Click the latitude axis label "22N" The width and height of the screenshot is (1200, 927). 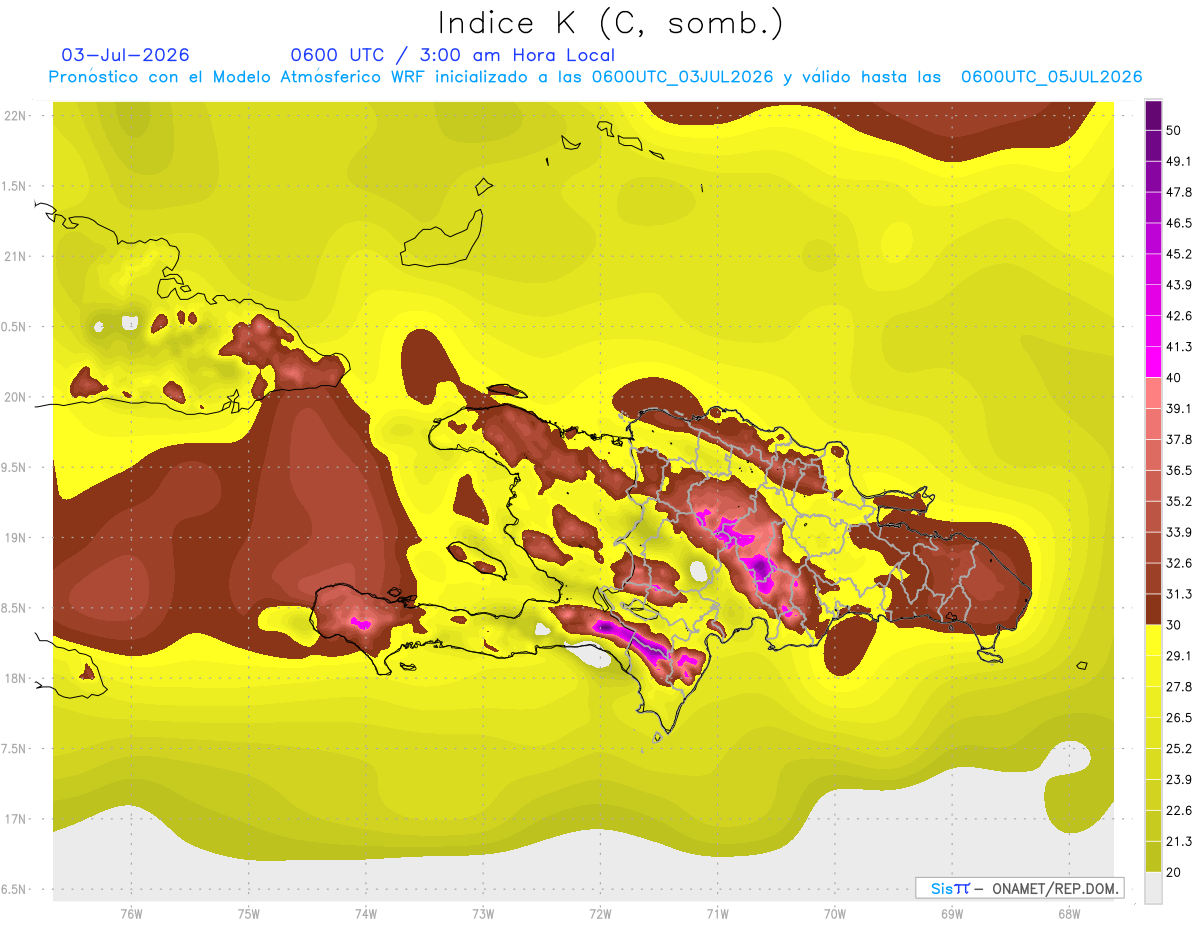17,116
